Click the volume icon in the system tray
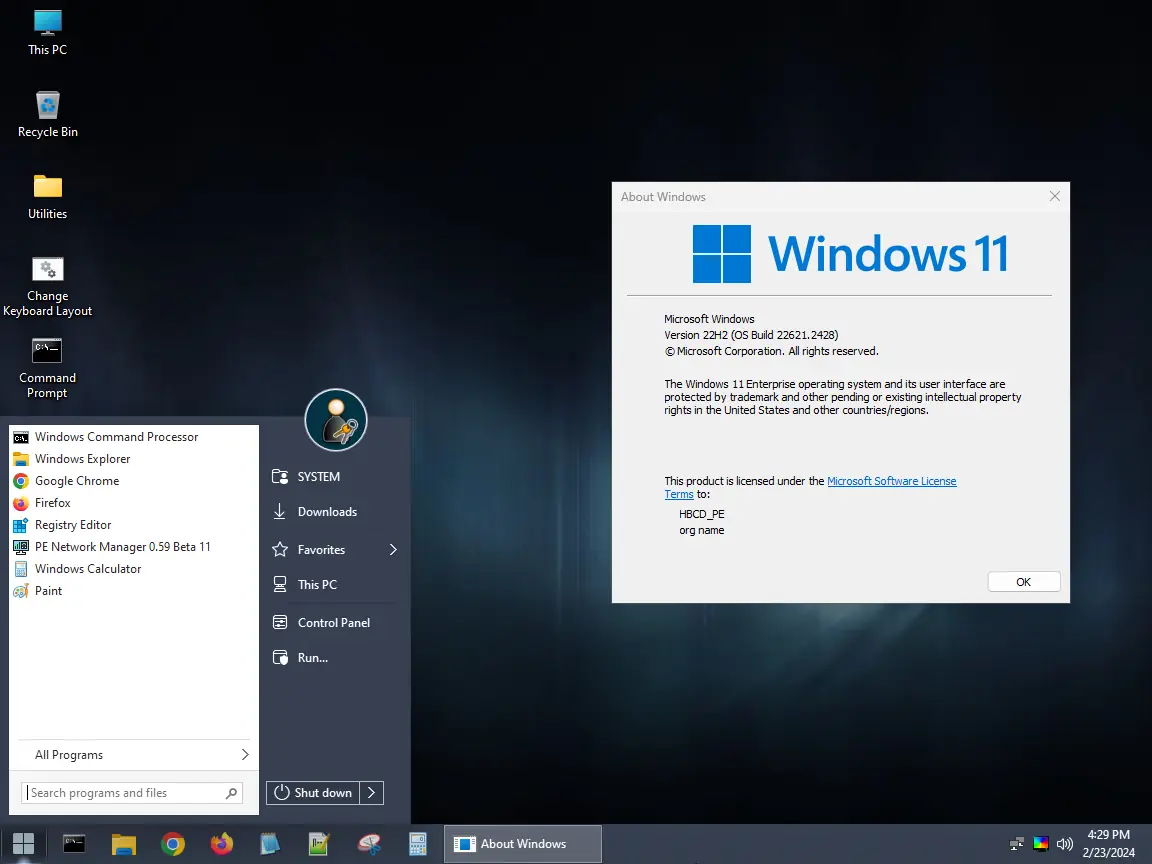This screenshot has height=864, width=1152. point(1064,843)
